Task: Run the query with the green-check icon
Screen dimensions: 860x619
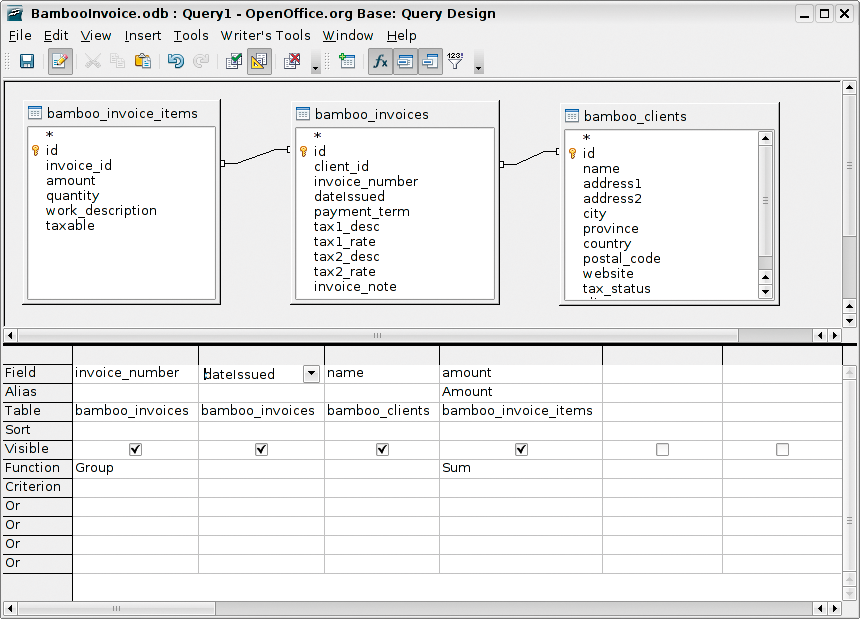Action: coord(234,61)
